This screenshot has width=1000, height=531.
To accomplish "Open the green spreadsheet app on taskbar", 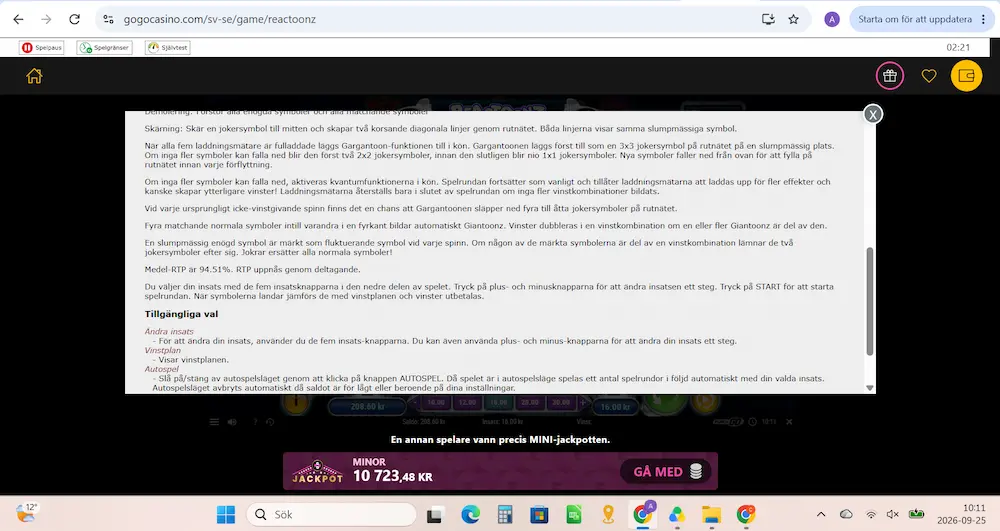I will pyautogui.click(x=574, y=514).
